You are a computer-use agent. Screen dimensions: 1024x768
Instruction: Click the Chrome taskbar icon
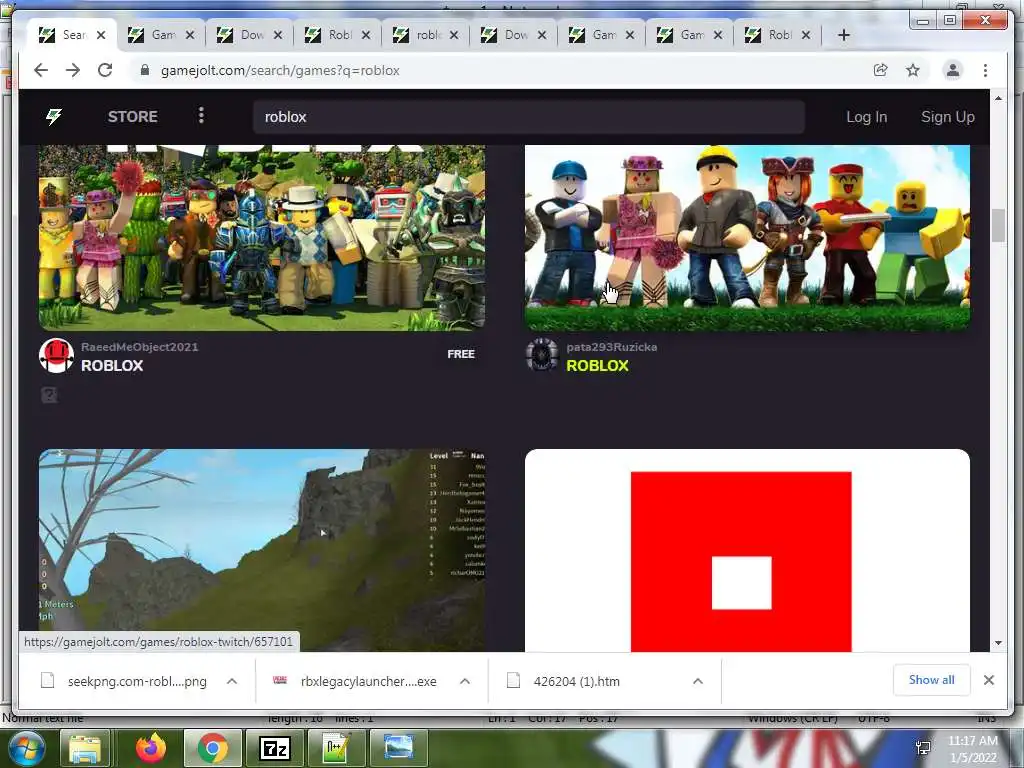[212, 748]
